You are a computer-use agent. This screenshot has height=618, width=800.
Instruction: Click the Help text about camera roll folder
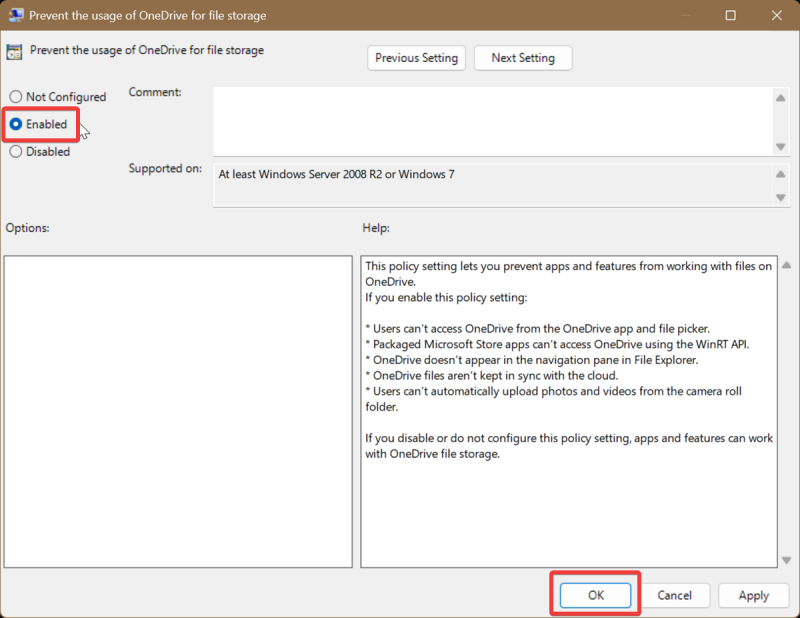[553, 399]
